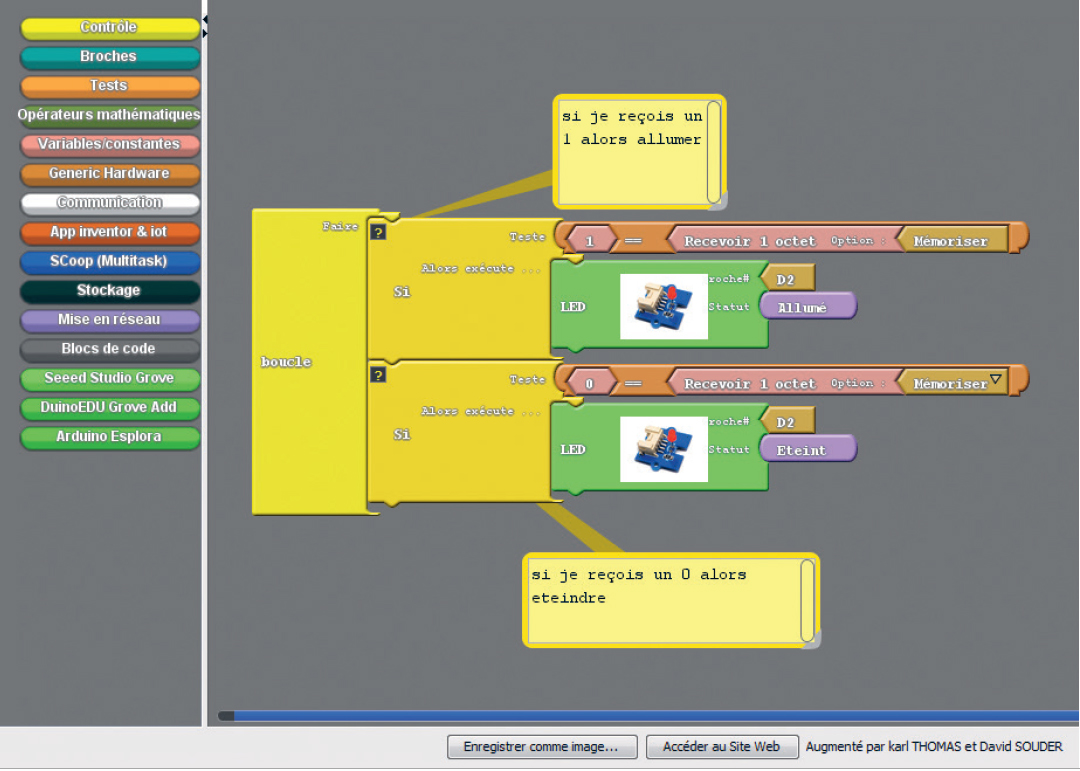Click Recevoir 1 octet in second test
Screen dimensions: 1080x771
coord(749,384)
